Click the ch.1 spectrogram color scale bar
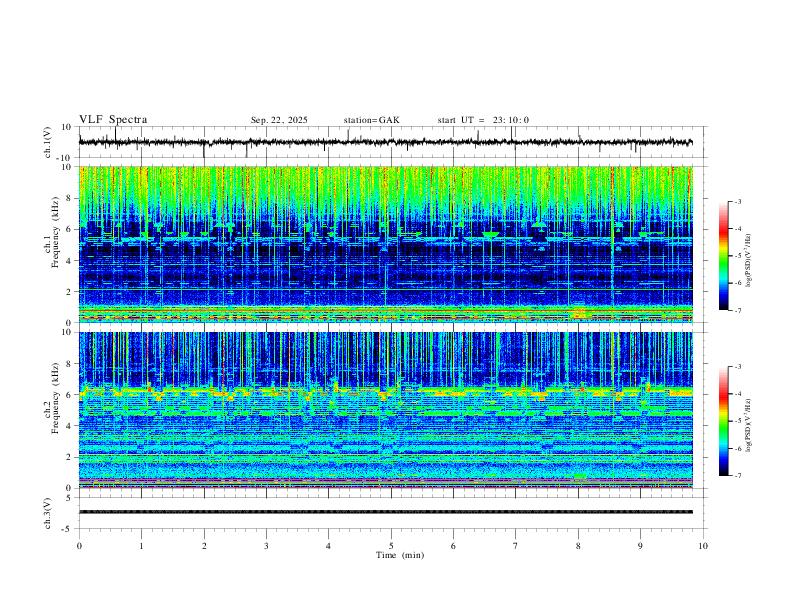792x612 pixels. 723,256
